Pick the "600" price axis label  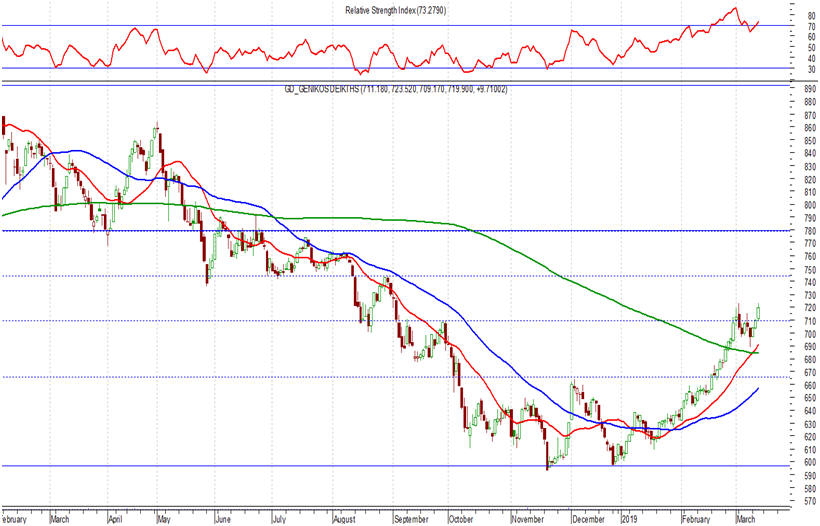point(810,462)
